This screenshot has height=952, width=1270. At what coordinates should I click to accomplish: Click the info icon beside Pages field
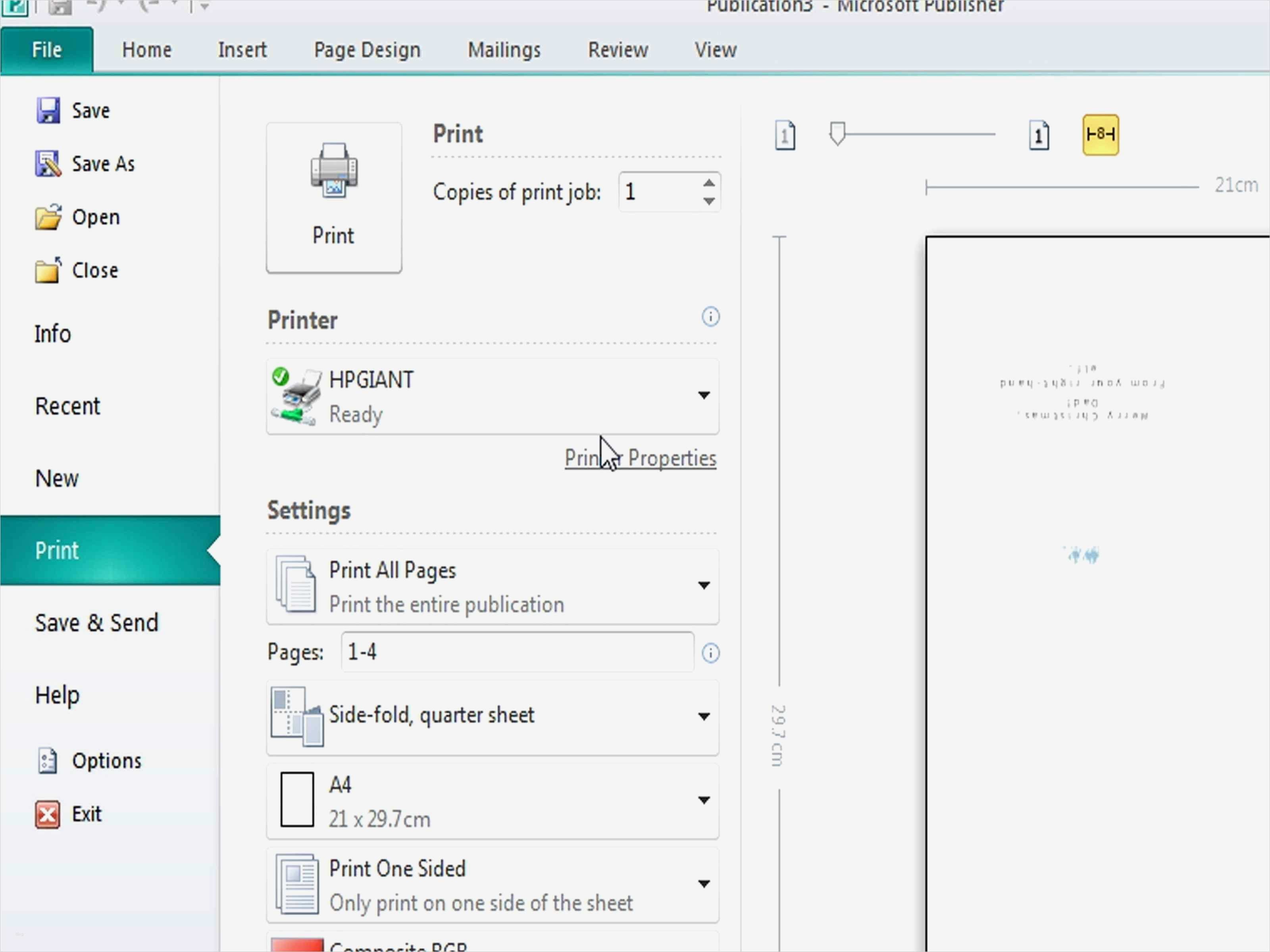point(710,653)
